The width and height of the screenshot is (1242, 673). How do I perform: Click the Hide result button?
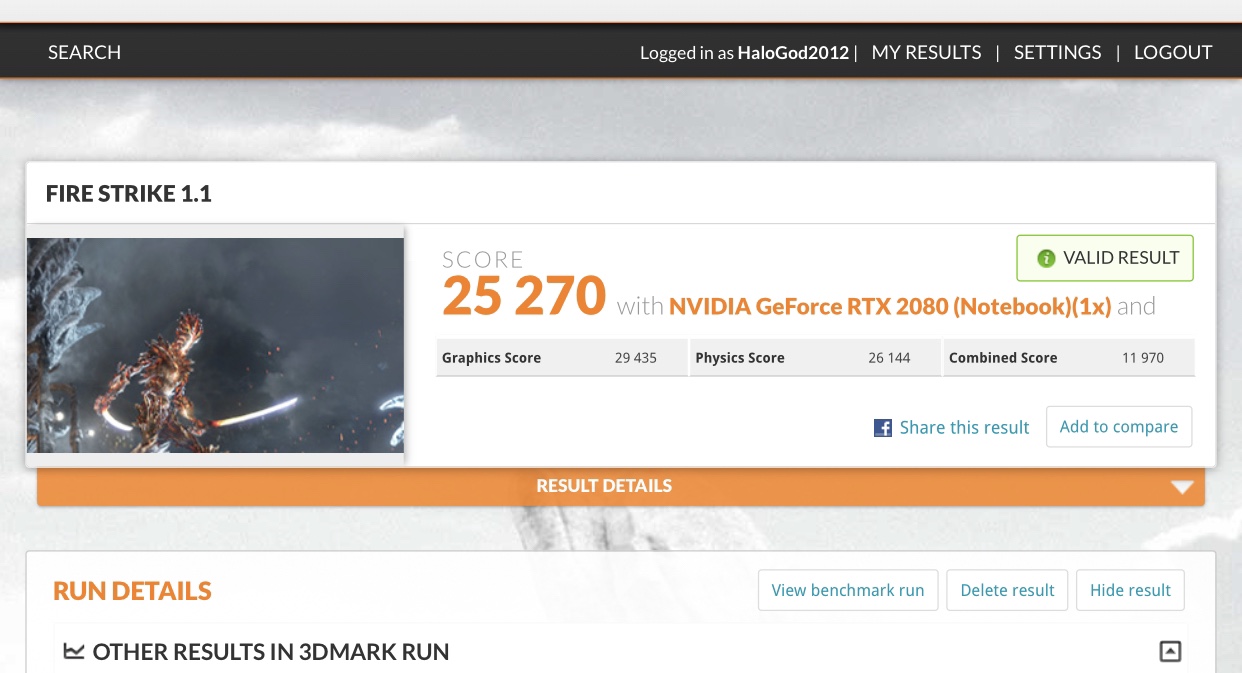(x=1130, y=590)
